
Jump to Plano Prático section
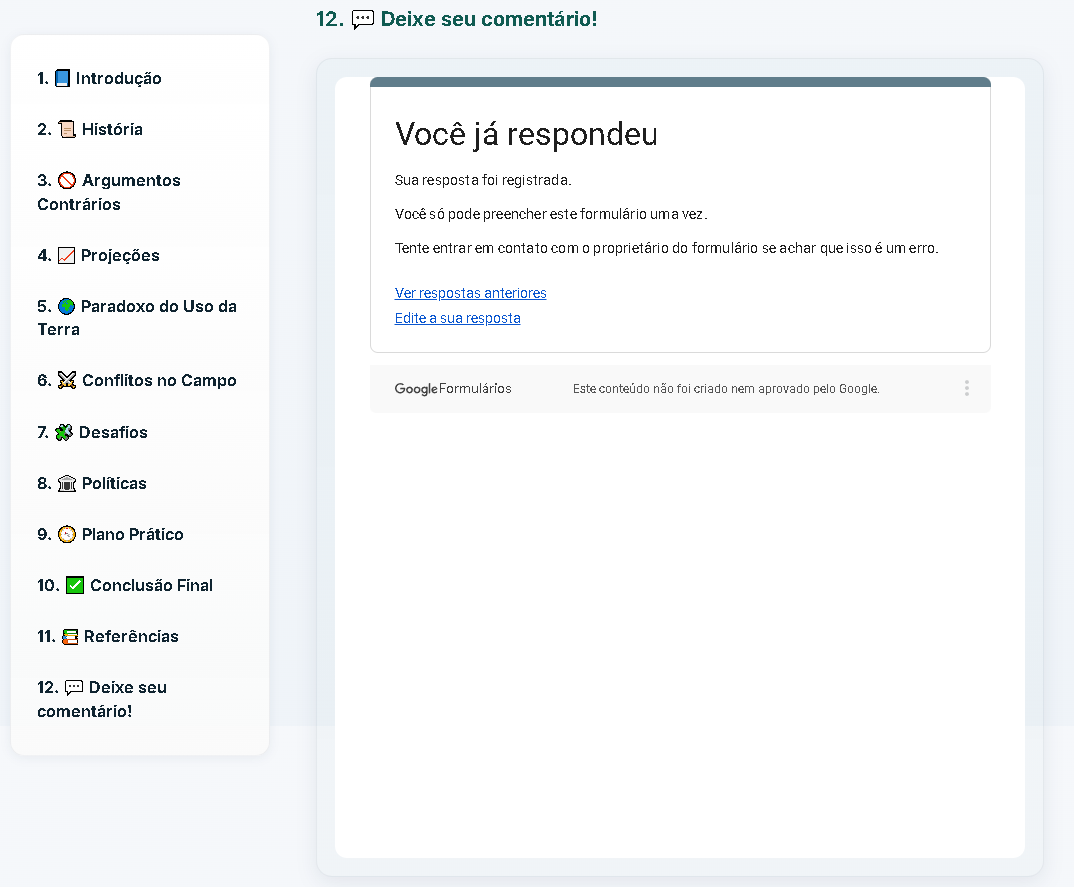pyautogui.click(x=110, y=534)
